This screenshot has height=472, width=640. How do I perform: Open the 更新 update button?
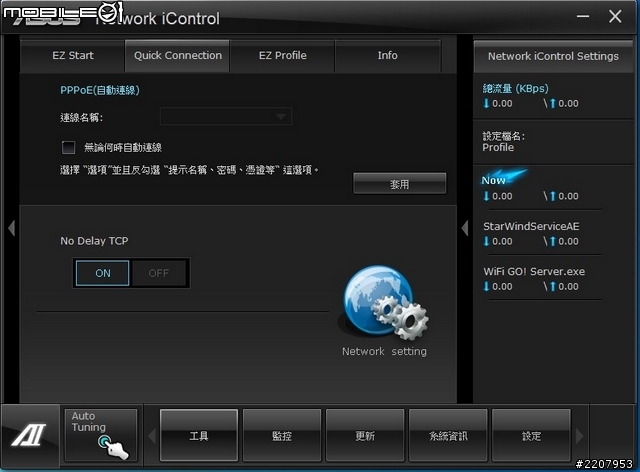point(365,436)
